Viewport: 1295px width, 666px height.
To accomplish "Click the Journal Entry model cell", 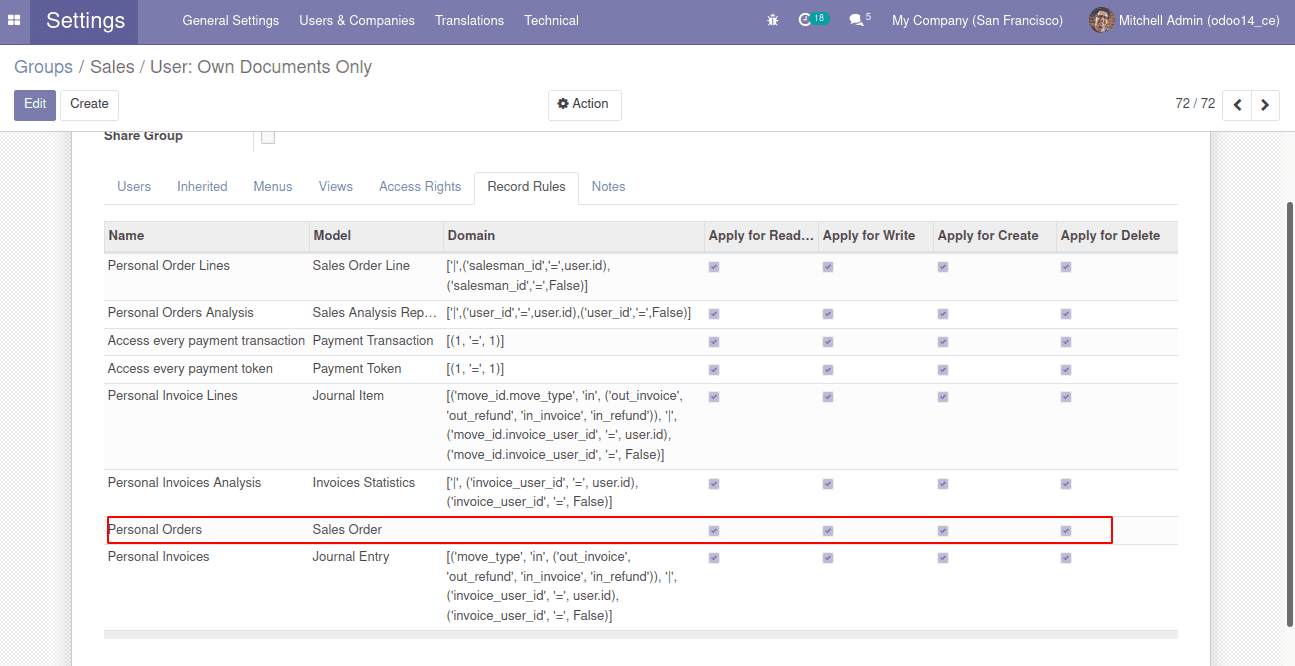I will [351, 557].
